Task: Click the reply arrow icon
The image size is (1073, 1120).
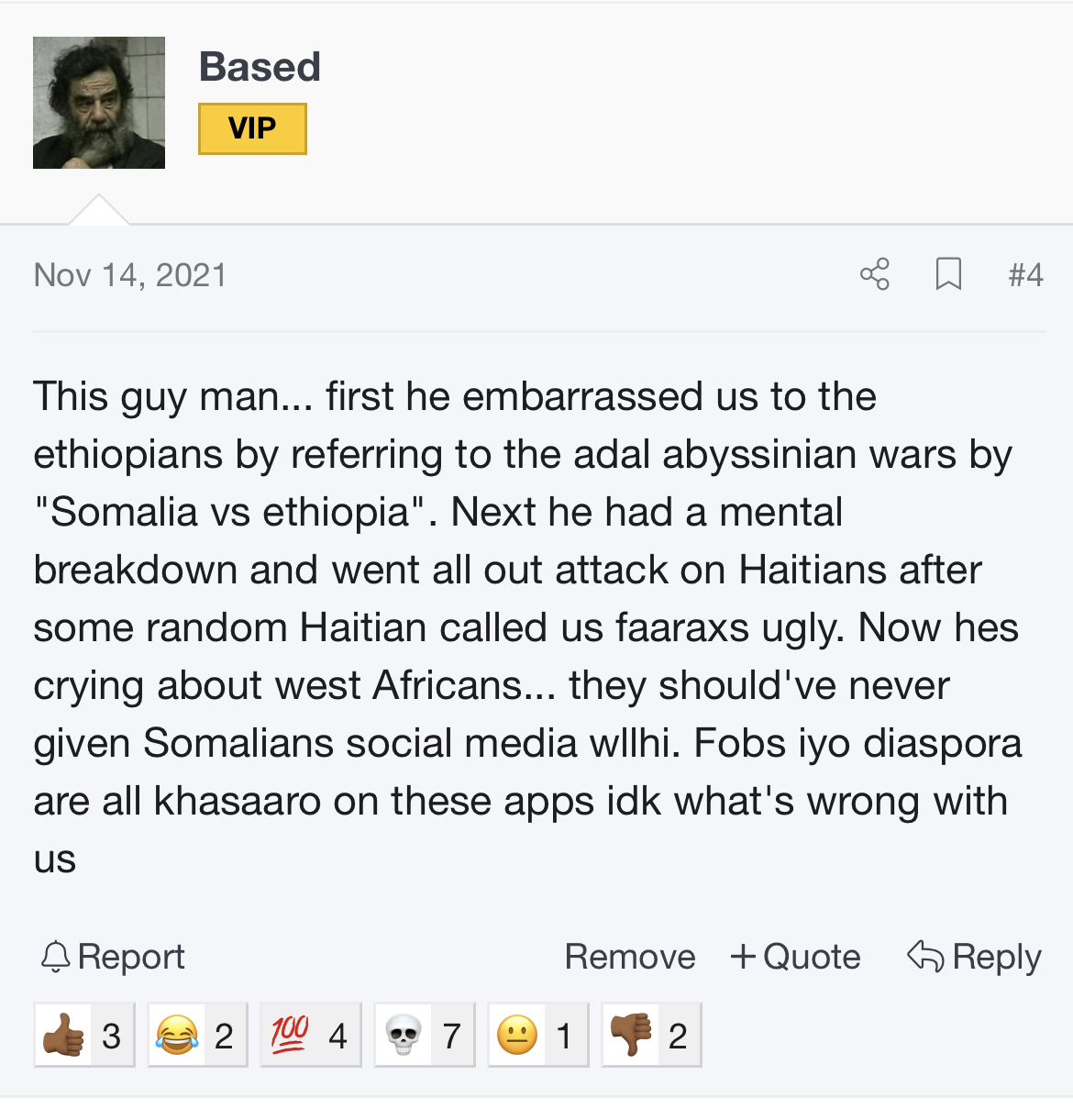Action: coord(925,956)
